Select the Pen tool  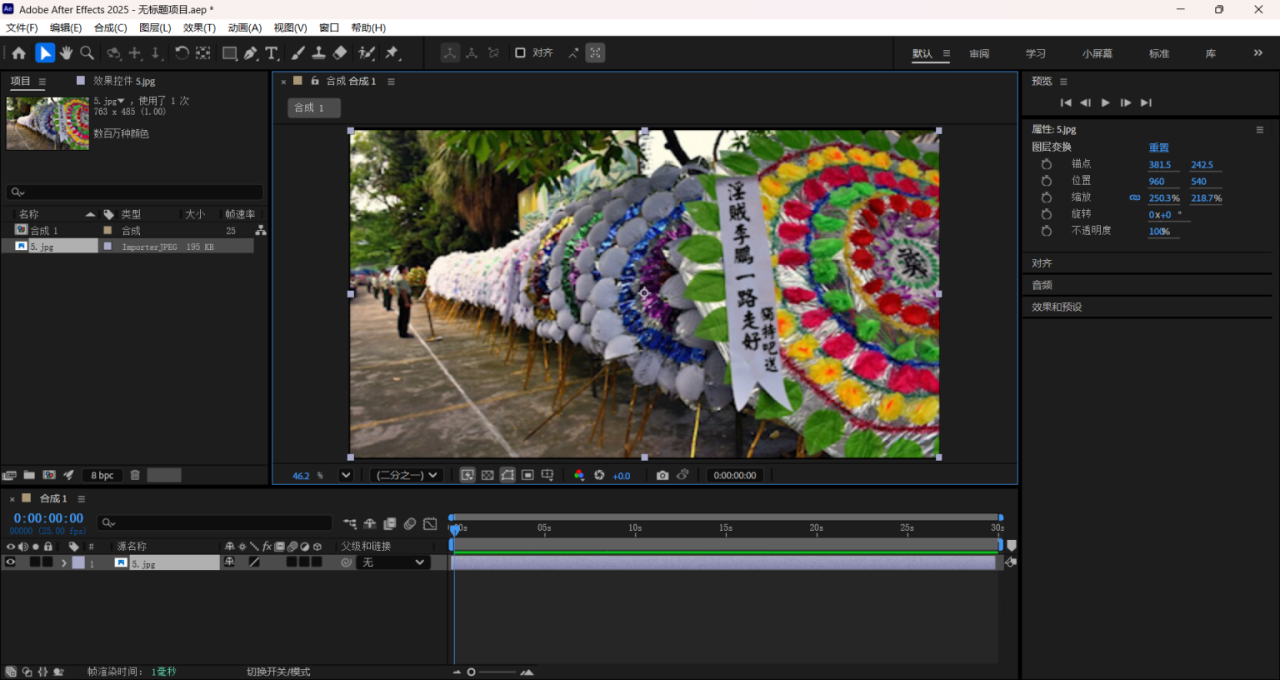(250, 53)
